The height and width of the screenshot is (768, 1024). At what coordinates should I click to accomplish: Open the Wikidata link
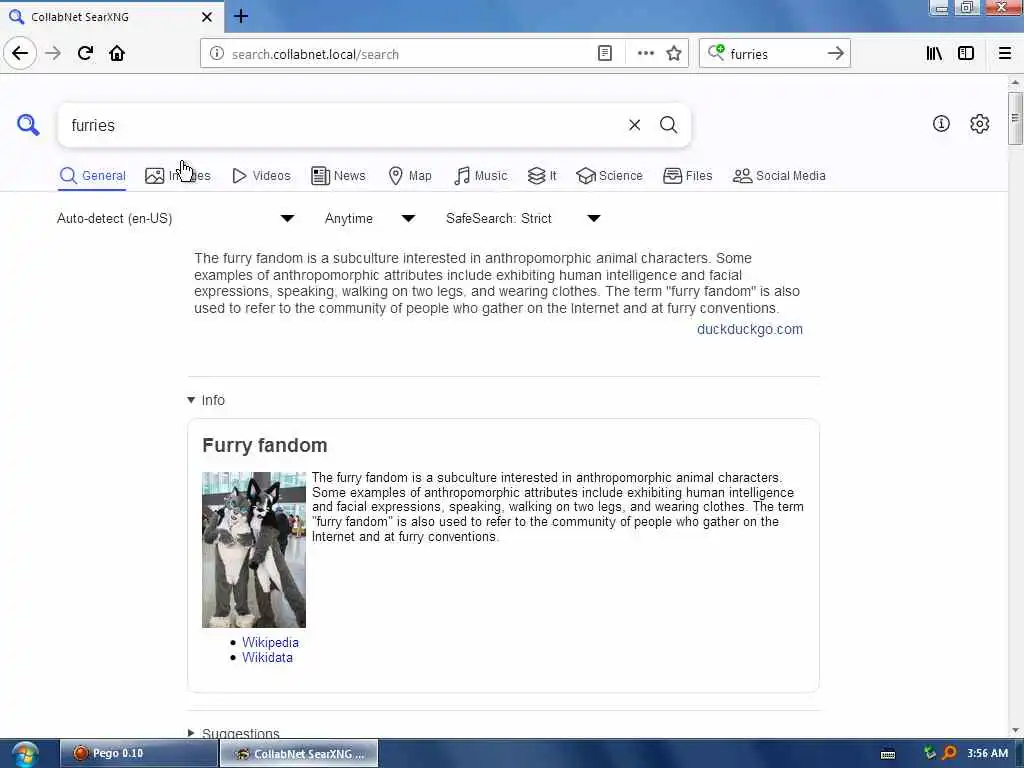click(x=267, y=657)
